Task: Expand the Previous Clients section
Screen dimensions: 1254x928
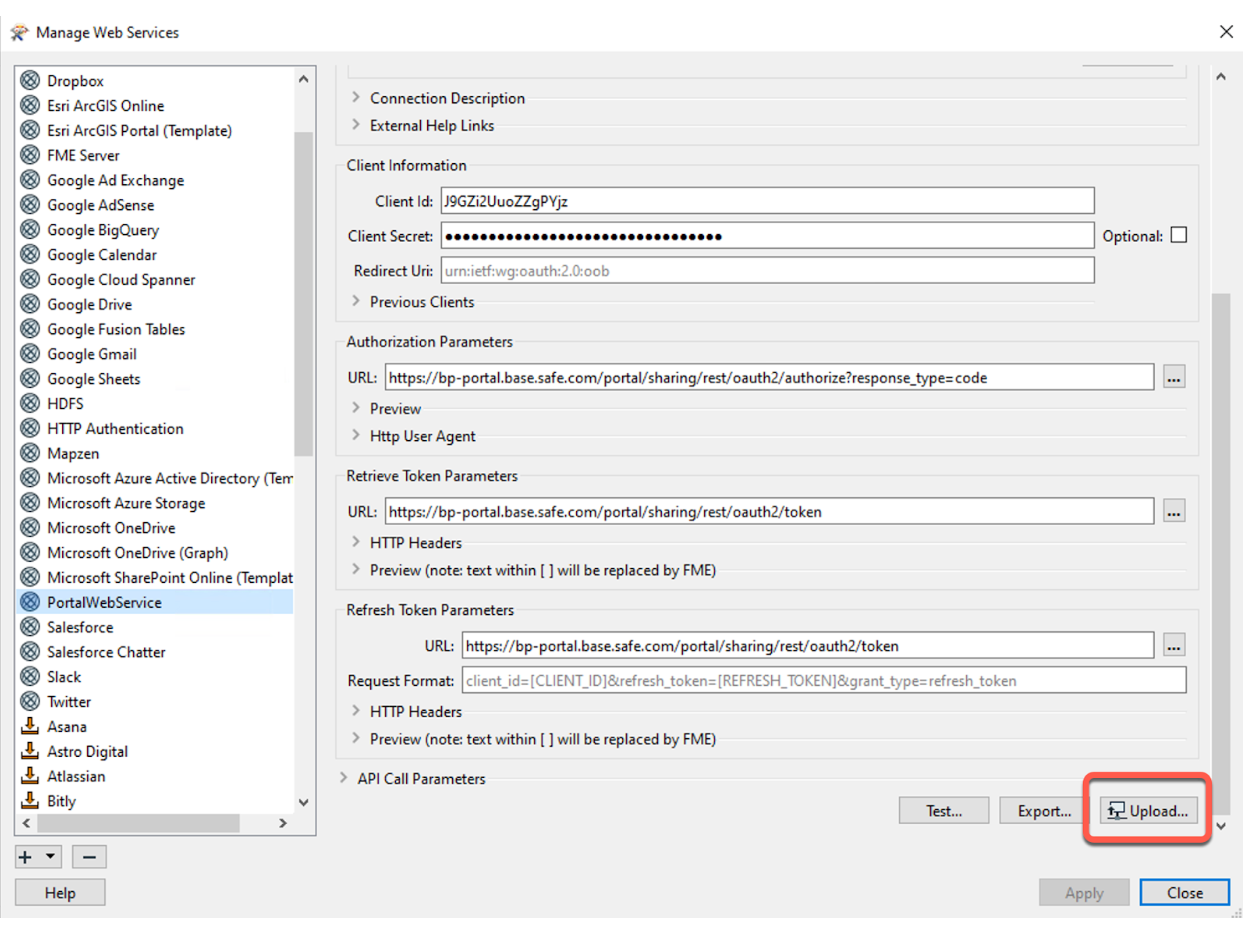Action: click(357, 302)
